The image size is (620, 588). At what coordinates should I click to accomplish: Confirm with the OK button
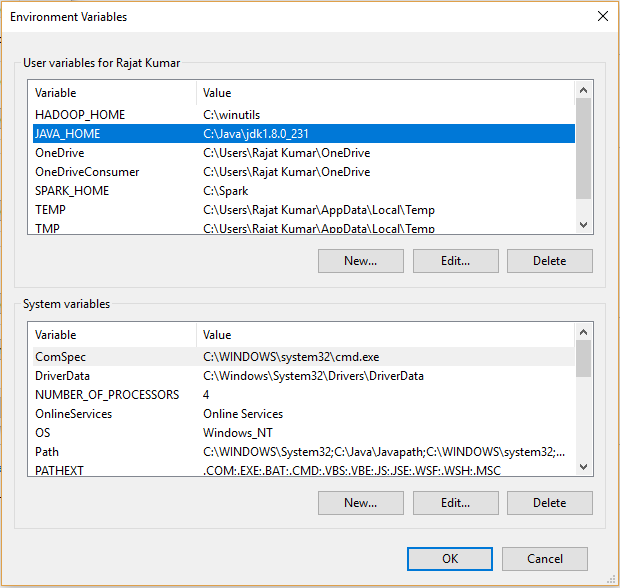450,559
